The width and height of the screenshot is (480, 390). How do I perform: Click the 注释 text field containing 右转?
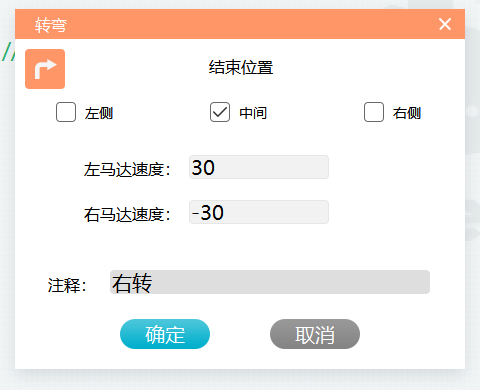pyautogui.click(x=270, y=282)
